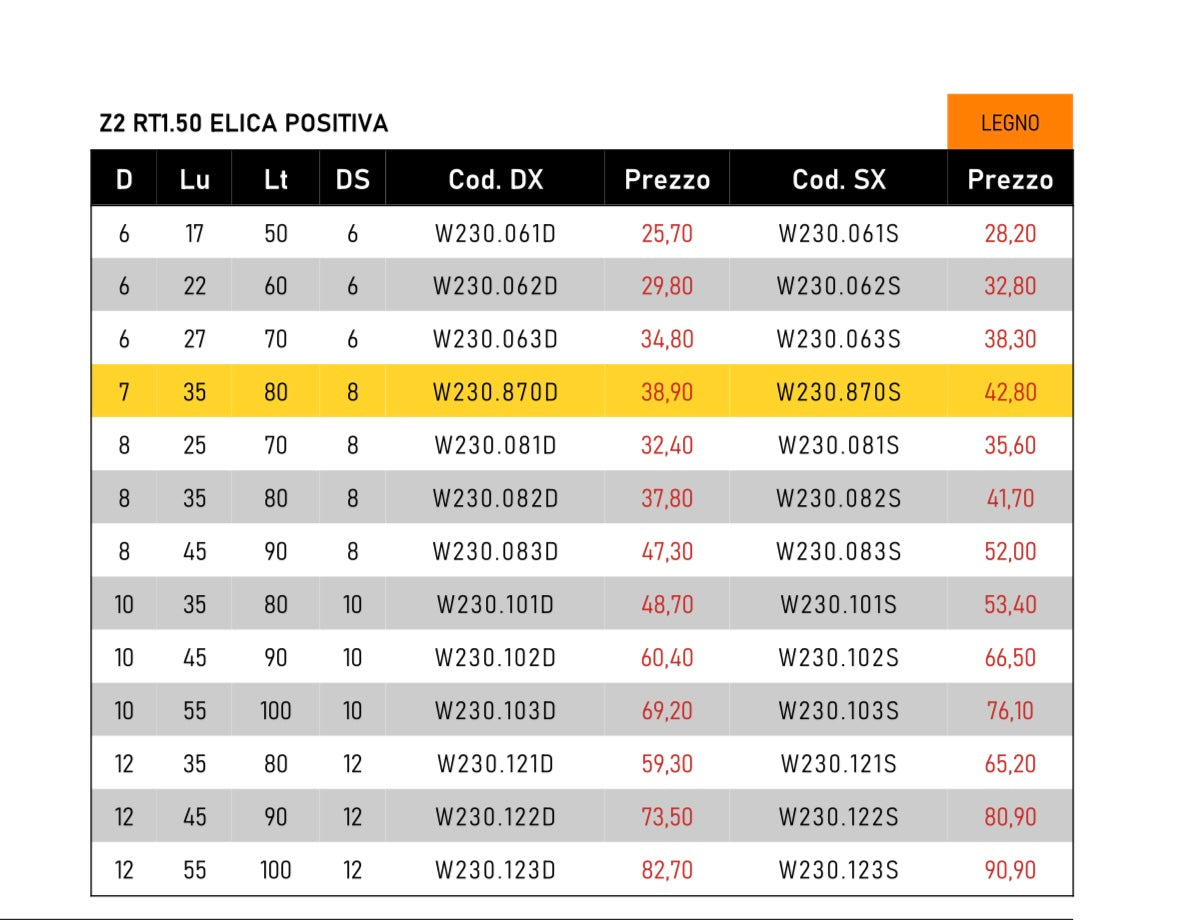Click the Cod. SX column header
Viewport: 1179px width, 920px height.
[838, 180]
